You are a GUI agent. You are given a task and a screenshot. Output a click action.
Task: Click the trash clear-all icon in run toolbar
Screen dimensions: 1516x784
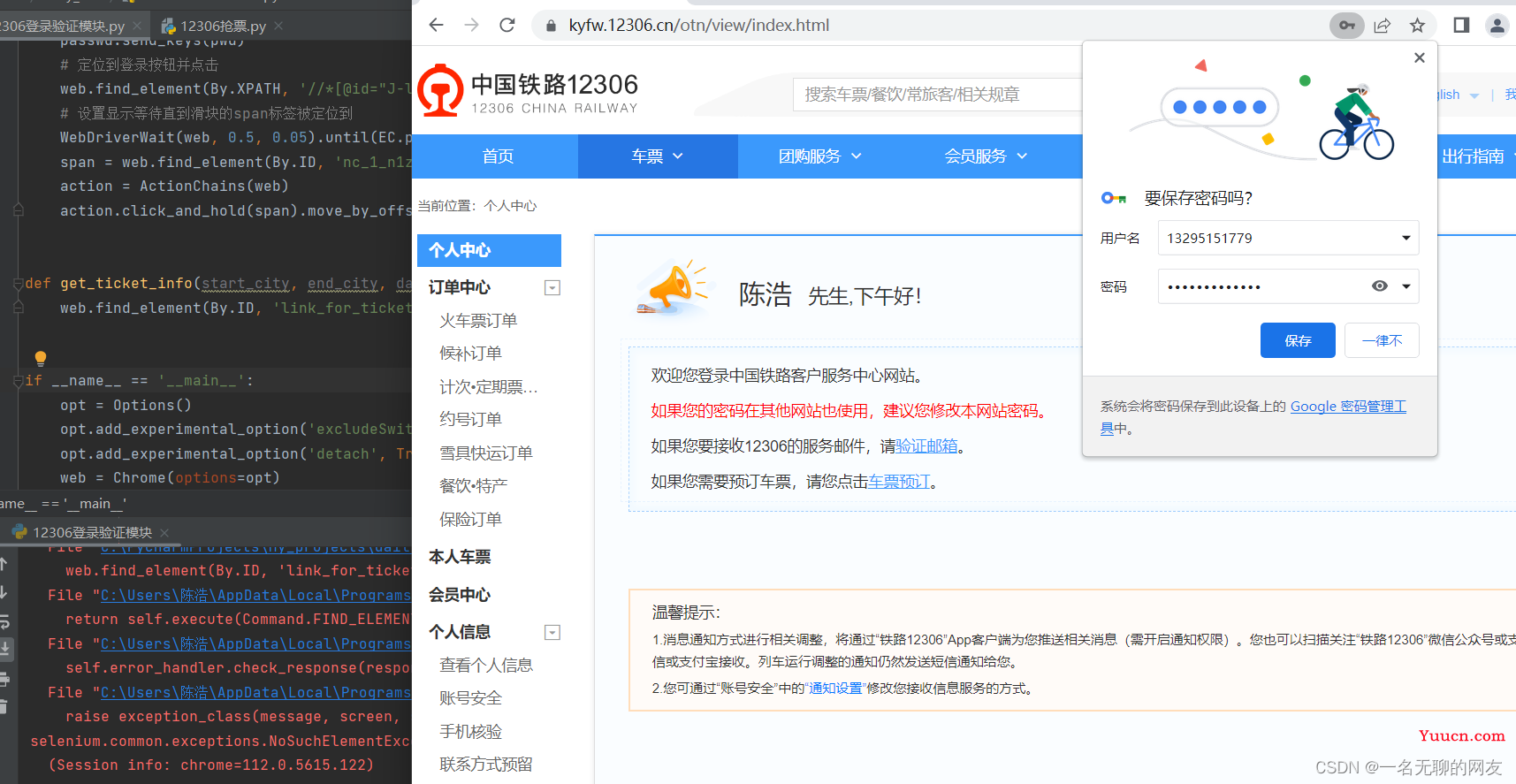click(4, 706)
